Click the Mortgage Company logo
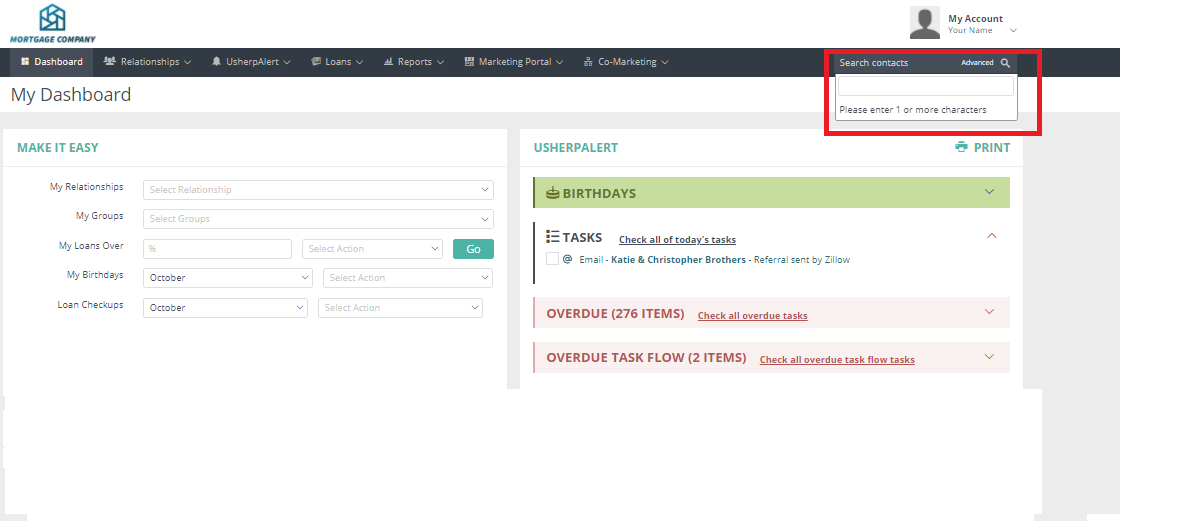This screenshot has width=1182, height=521. click(x=53, y=23)
